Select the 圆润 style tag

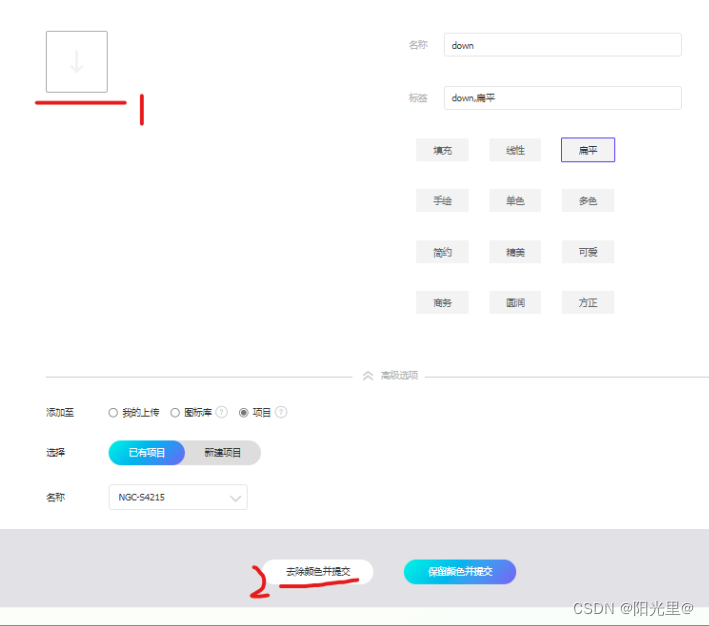click(515, 302)
